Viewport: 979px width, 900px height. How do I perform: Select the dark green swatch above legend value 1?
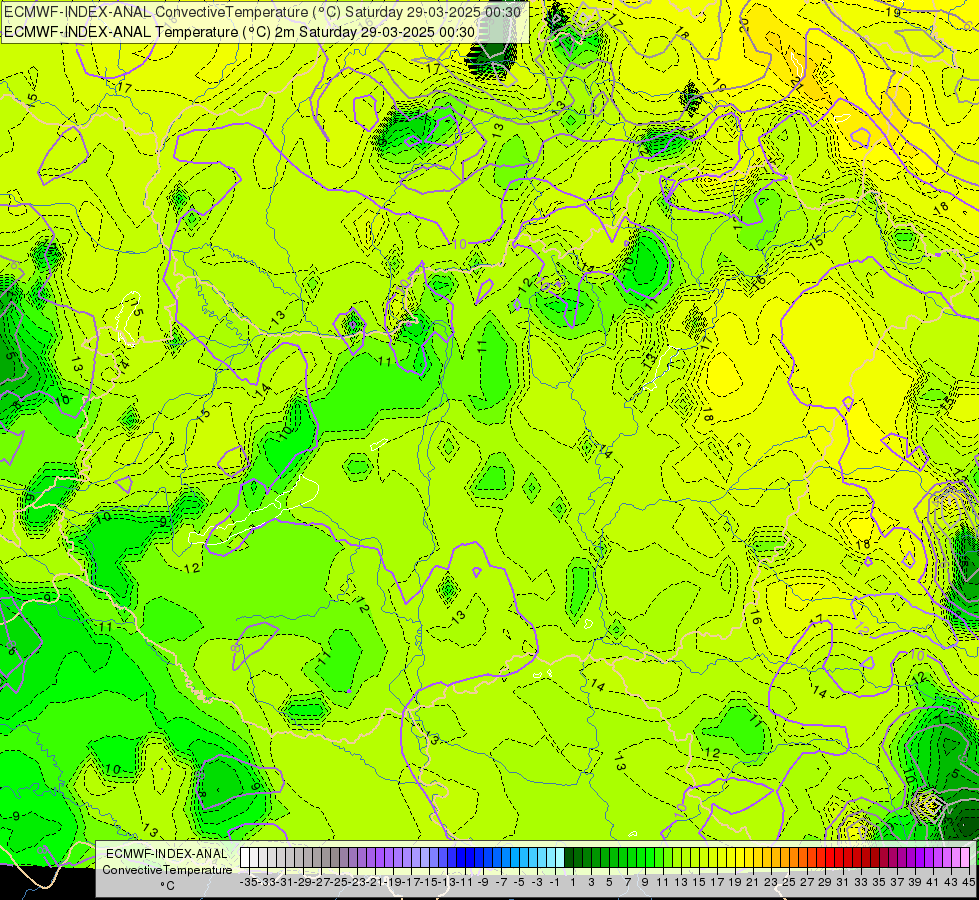(x=568, y=857)
